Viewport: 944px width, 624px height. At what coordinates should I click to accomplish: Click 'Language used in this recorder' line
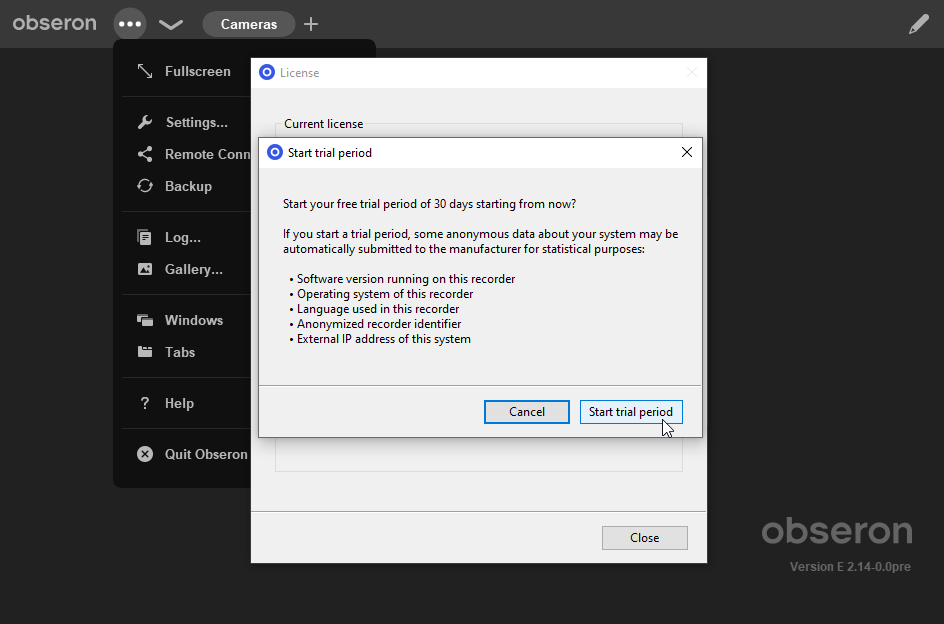pyautogui.click(x=378, y=309)
